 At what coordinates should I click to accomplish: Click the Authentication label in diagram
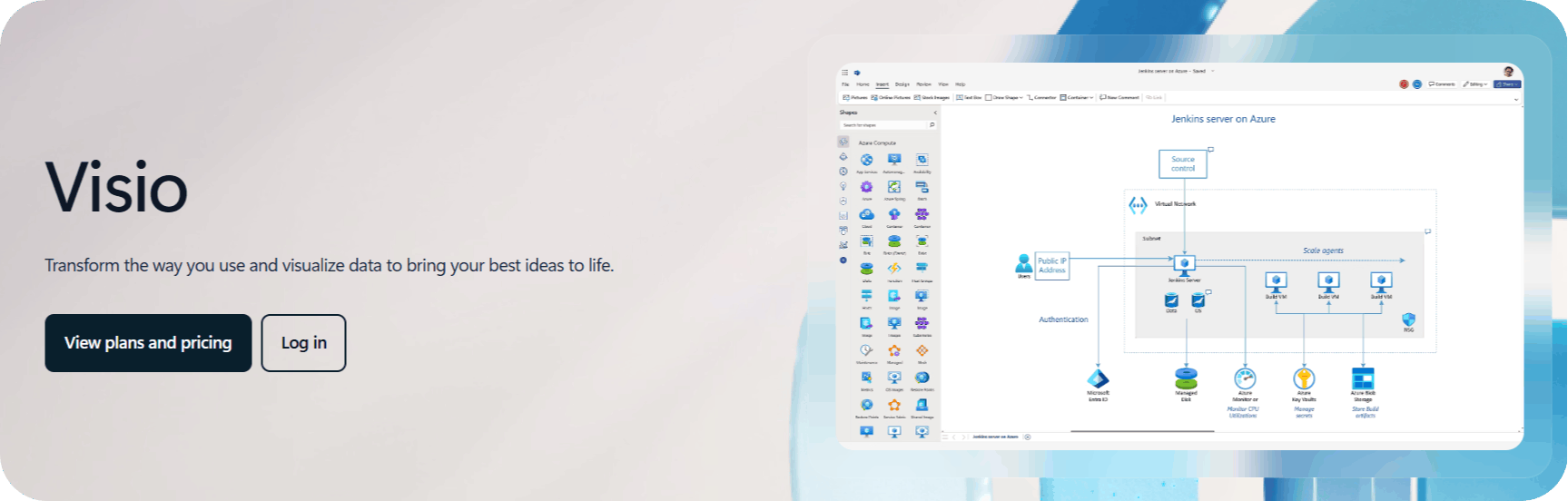(x=1063, y=319)
